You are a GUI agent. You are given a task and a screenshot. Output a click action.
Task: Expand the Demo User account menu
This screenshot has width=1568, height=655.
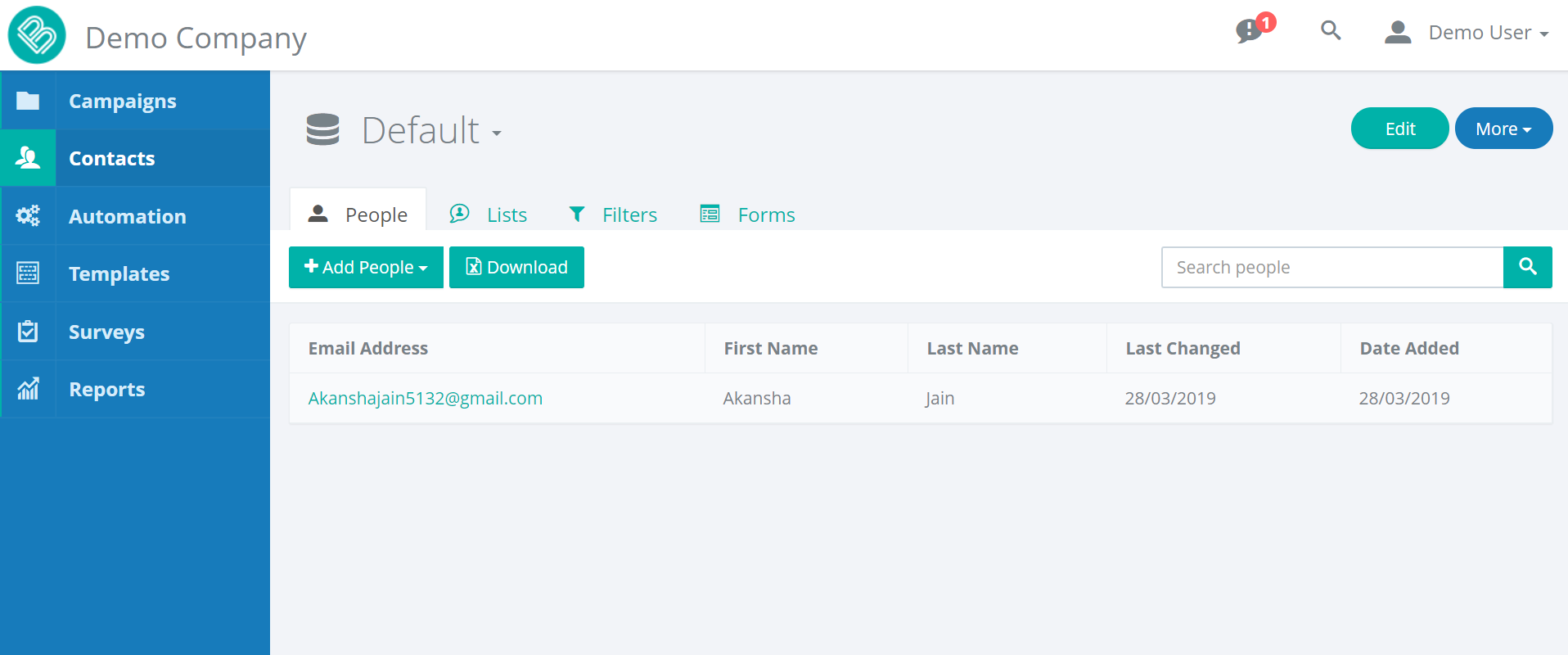tap(1467, 33)
